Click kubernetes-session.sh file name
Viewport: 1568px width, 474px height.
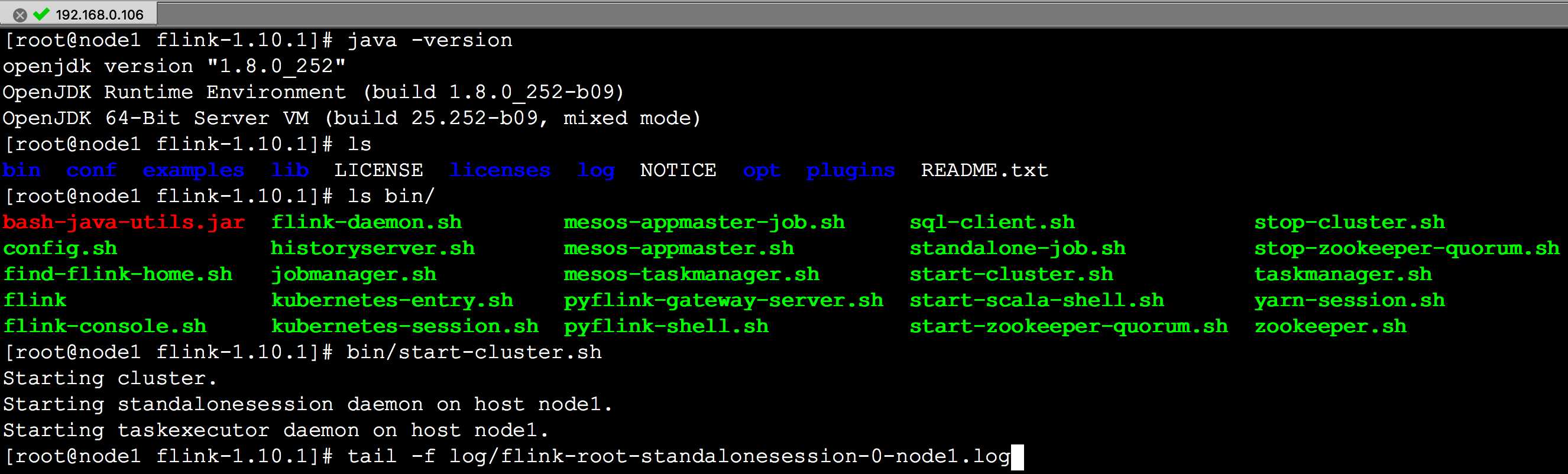405,327
